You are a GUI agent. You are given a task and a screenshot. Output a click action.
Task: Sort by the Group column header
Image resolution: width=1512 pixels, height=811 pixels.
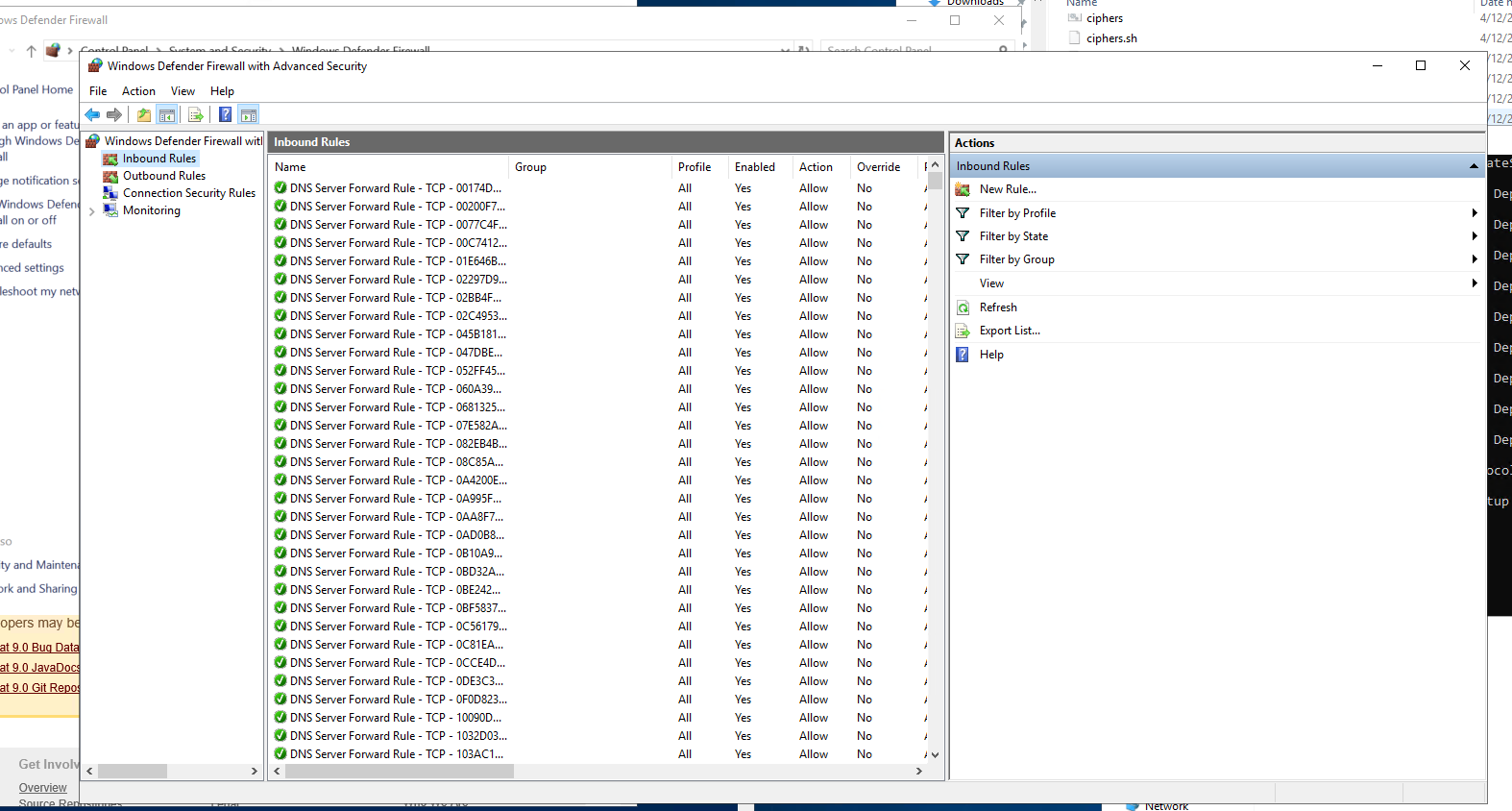point(591,167)
